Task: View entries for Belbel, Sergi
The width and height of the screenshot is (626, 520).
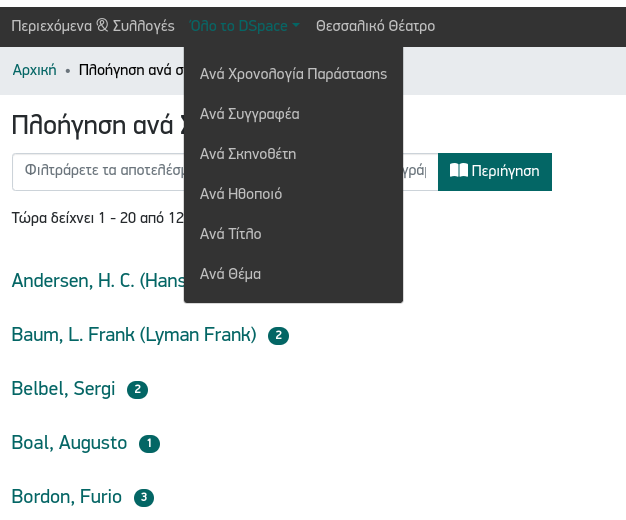Action: click(63, 389)
